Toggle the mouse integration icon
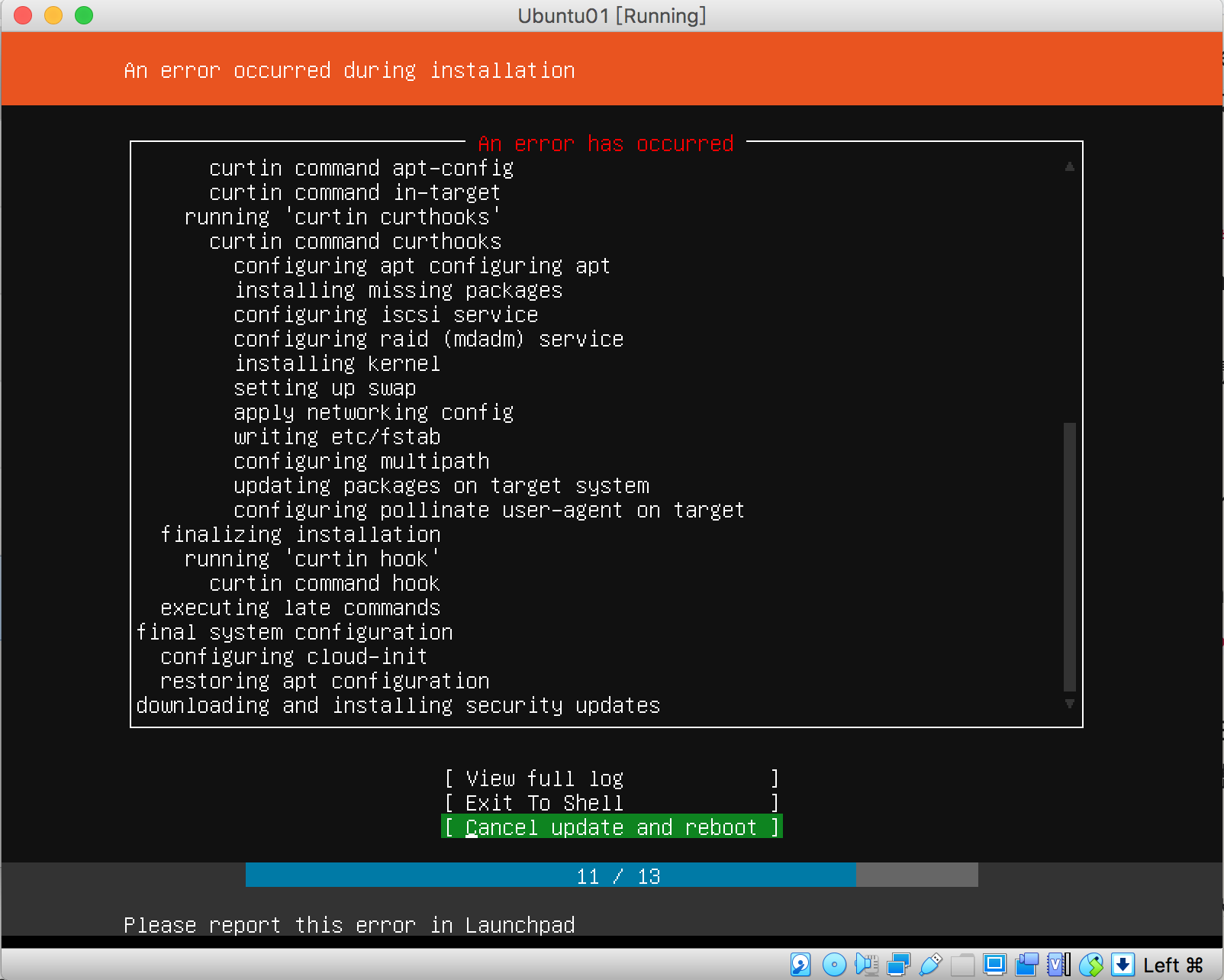 coord(1091,965)
